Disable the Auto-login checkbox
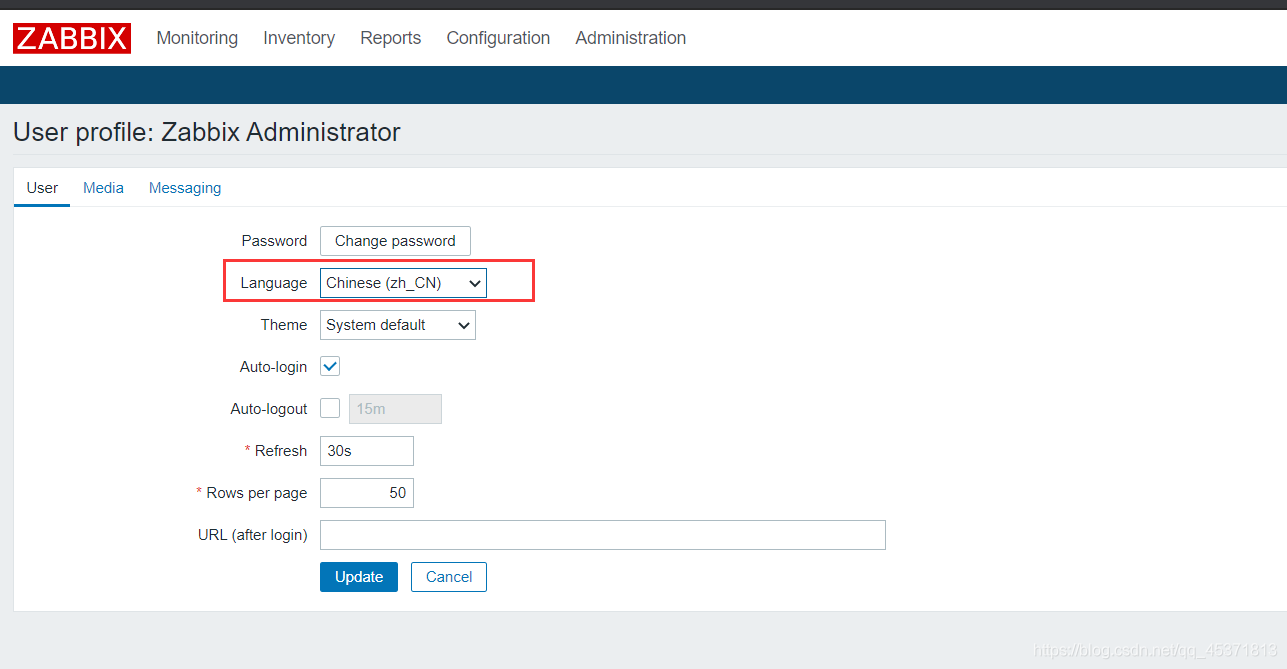The image size is (1287, 669). click(330, 367)
